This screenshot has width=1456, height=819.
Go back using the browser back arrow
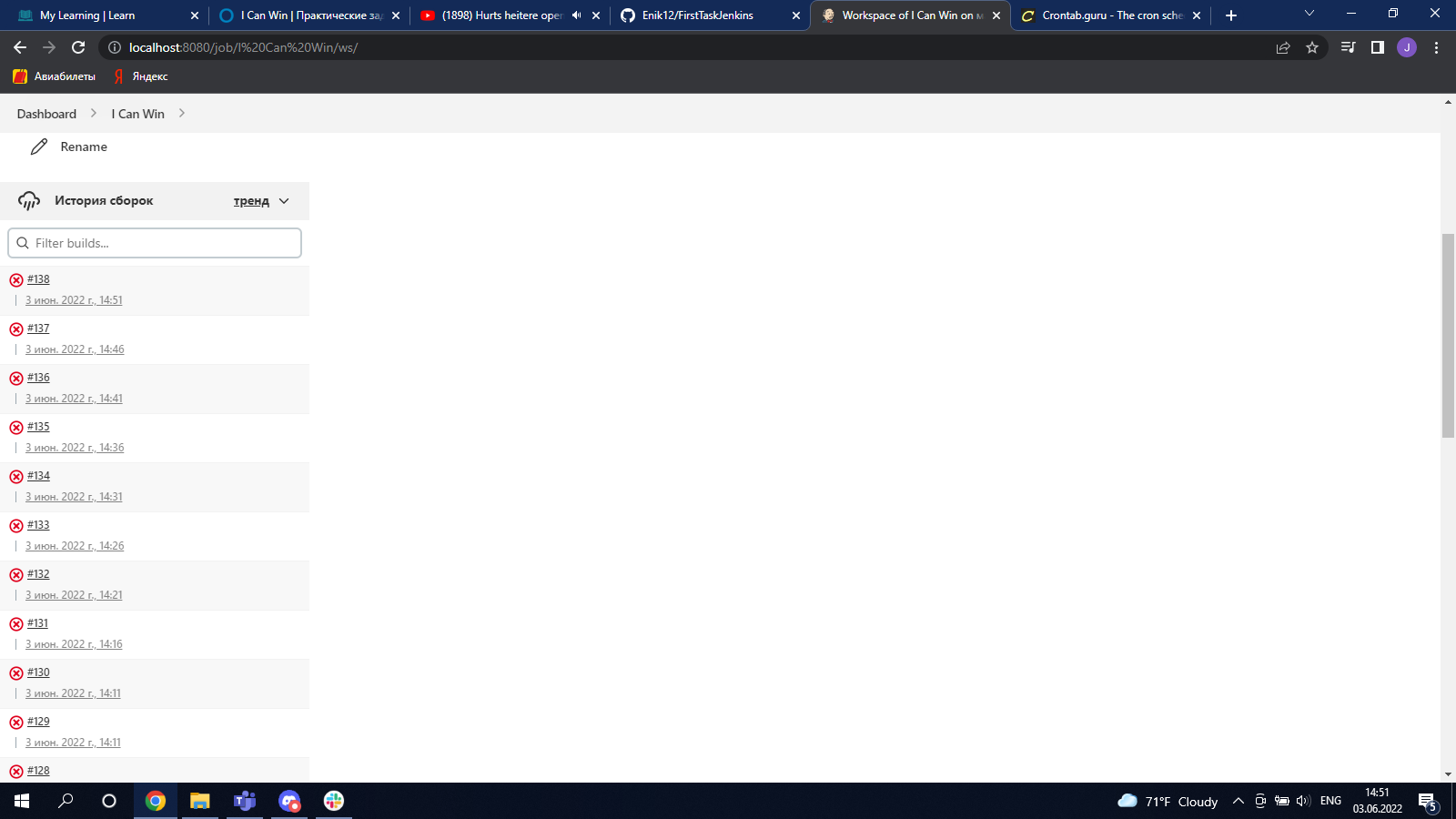pos(20,47)
